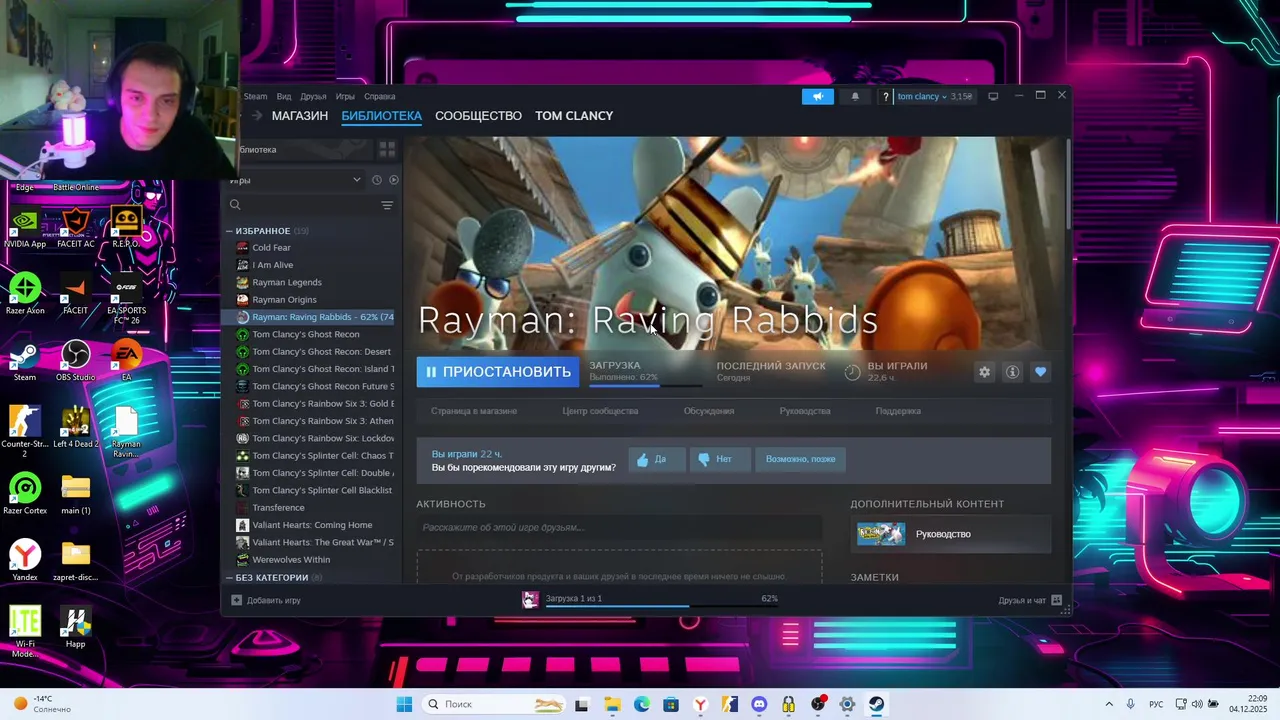Screen dimensions: 1280x720
Task: Open Steam announcements megaphone icon
Action: click(817, 96)
